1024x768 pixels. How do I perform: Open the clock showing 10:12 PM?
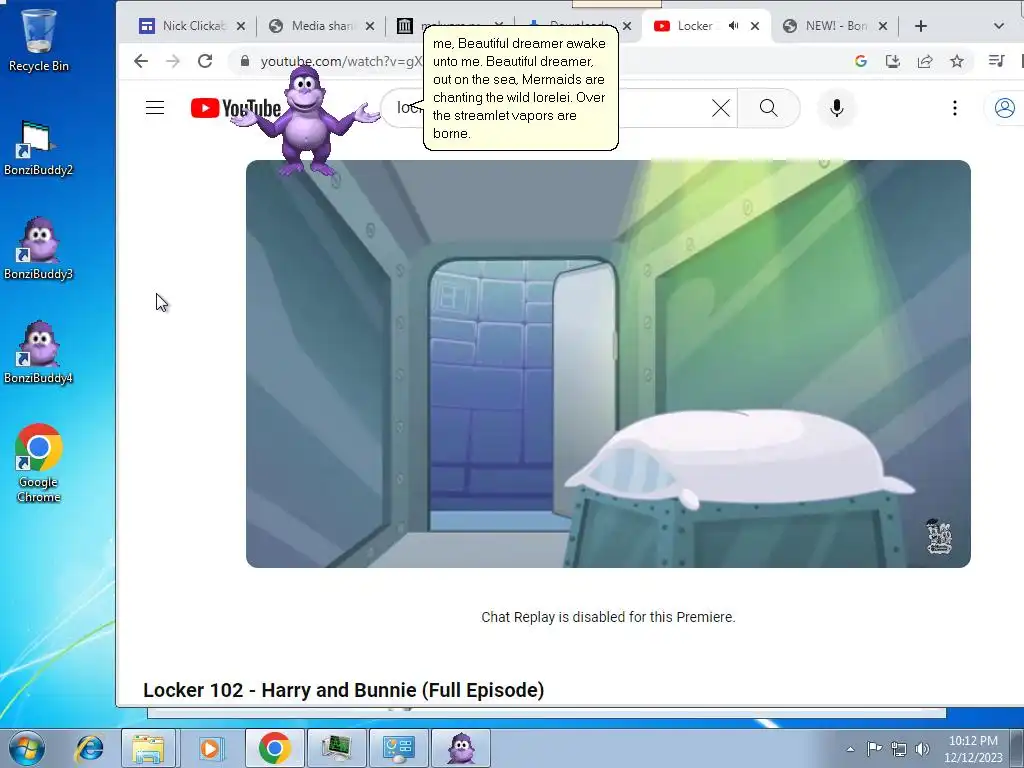tap(973, 749)
